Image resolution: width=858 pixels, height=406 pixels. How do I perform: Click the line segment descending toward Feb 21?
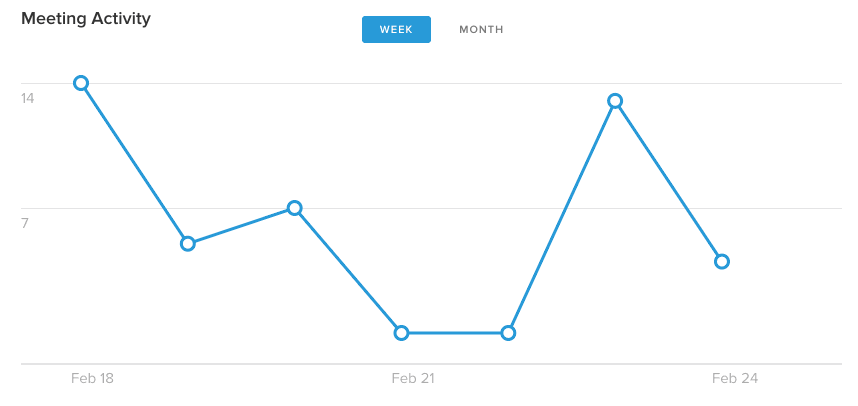point(347,270)
